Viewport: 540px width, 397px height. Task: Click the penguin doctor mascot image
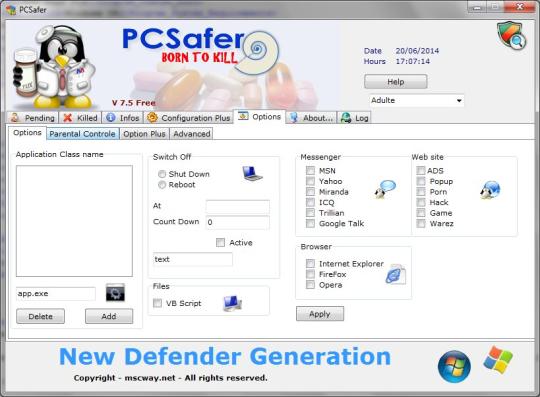coord(54,66)
